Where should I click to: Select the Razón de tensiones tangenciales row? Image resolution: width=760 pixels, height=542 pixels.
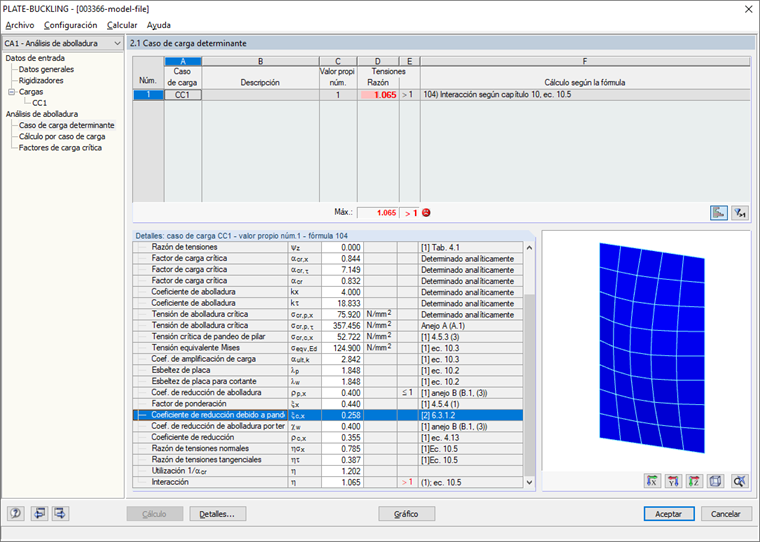pos(328,460)
